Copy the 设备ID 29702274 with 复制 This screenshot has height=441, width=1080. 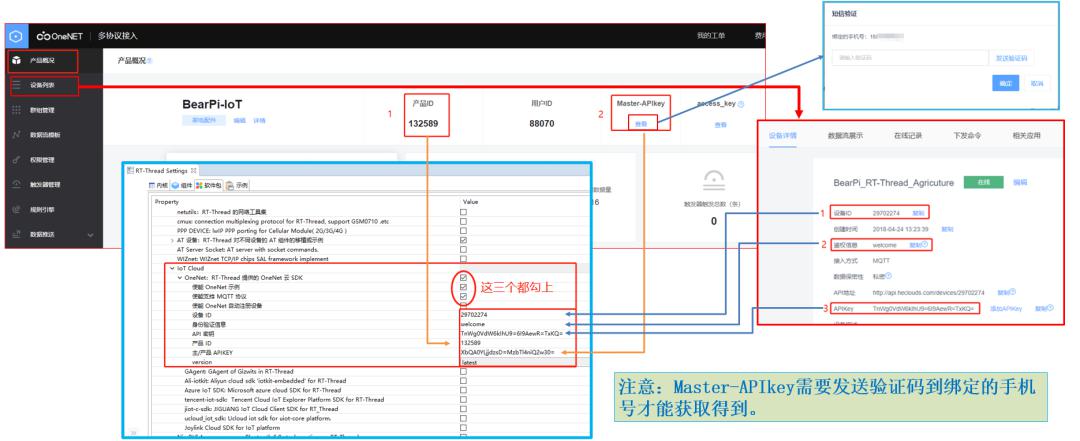(919, 213)
